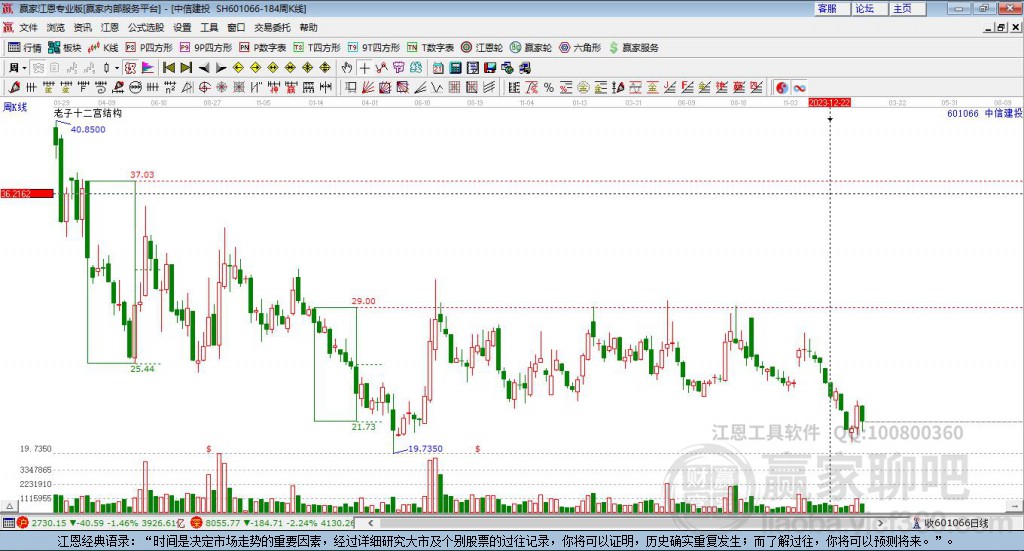This screenshot has width=1024, height=551.
Task: Open the P四方形 tool
Action: [x=149, y=48]
